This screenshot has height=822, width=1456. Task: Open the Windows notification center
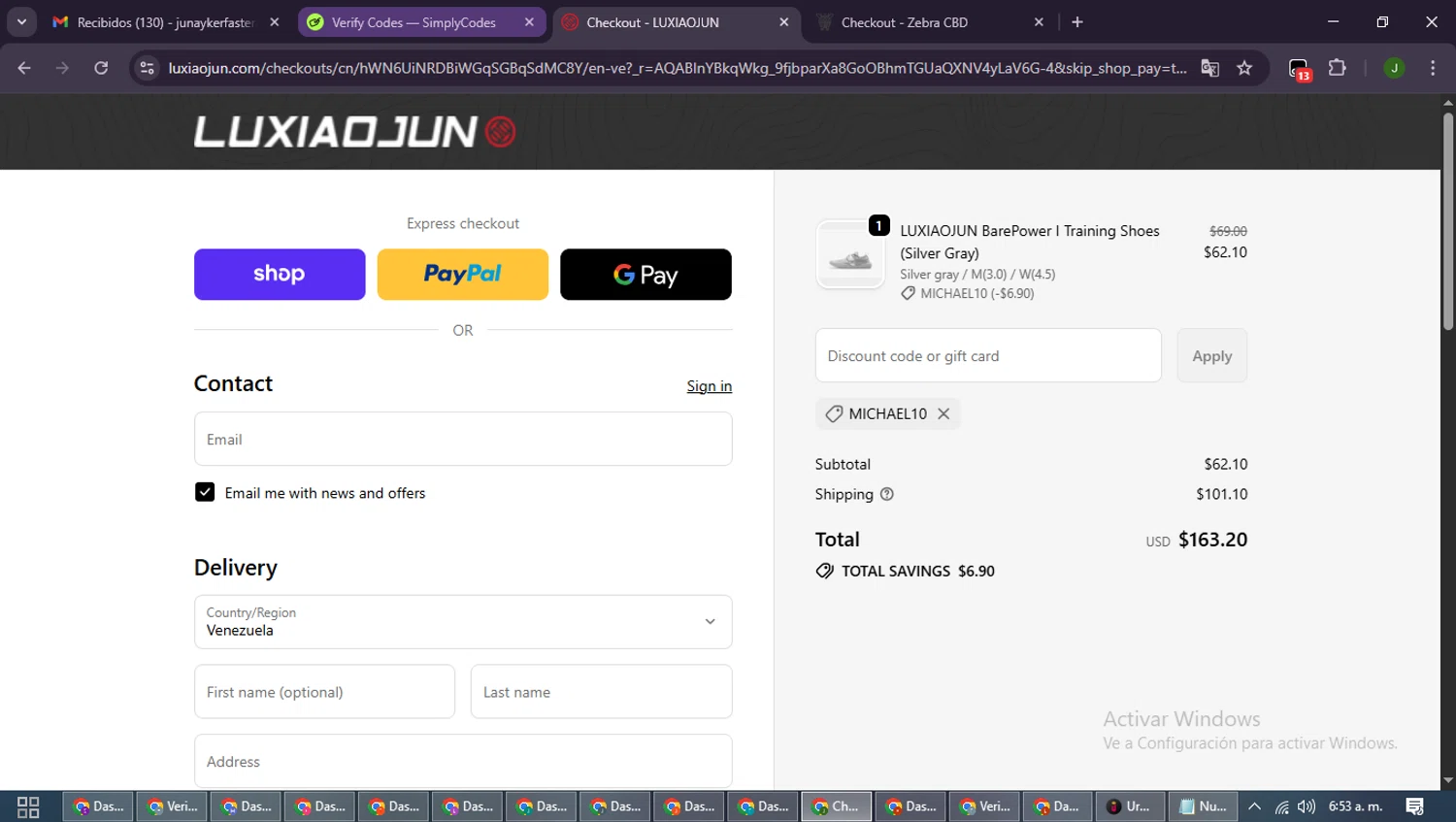coord(1415,806)
